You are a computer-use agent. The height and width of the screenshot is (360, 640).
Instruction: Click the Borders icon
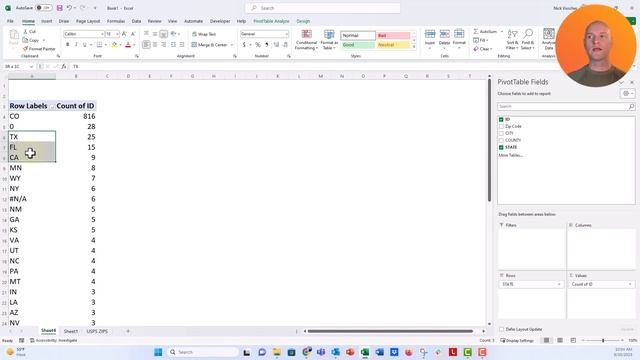click(x=99, y=44)
